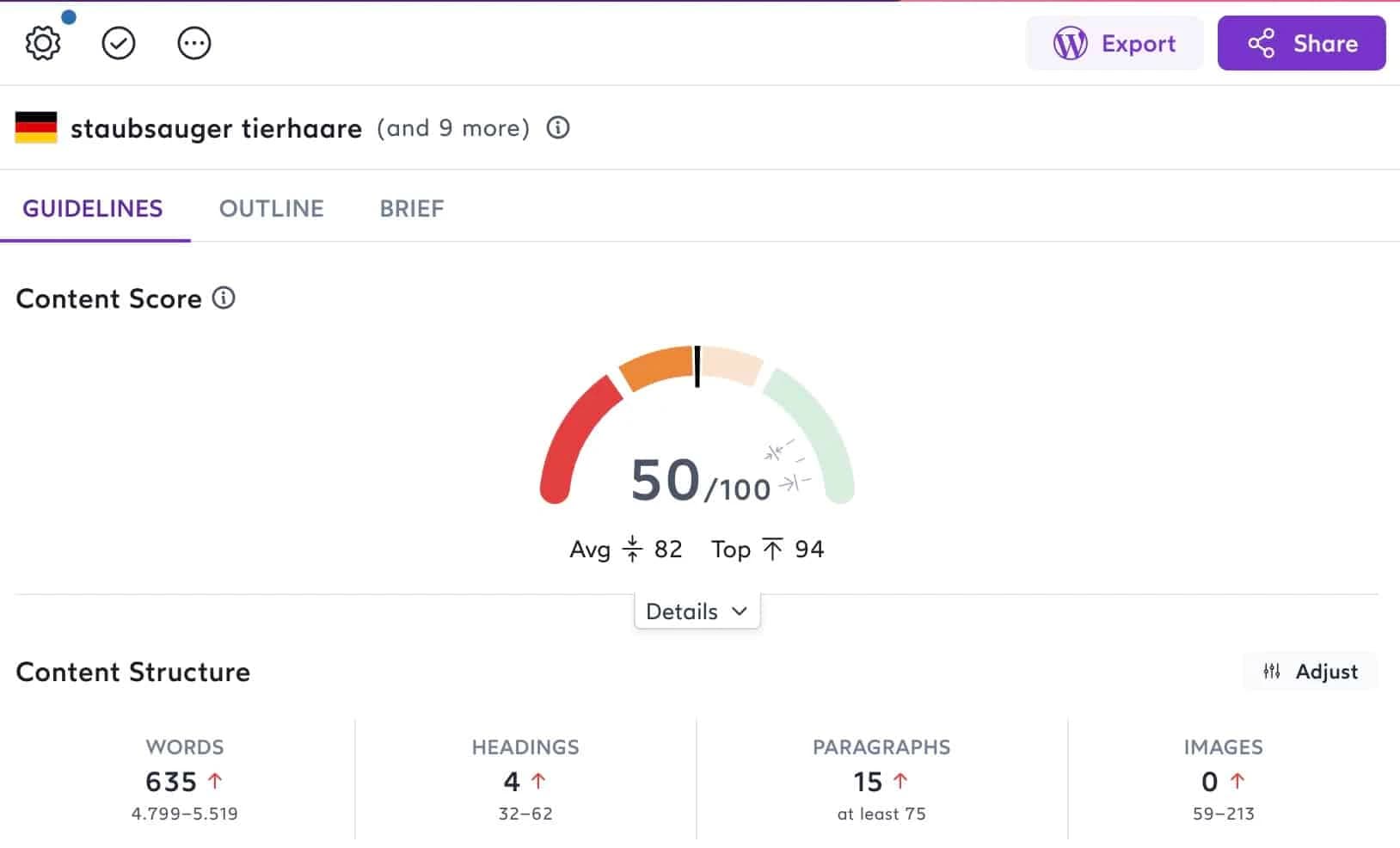1400x848 pixels.
Task: Click the German flag icon
Action: 35,128
